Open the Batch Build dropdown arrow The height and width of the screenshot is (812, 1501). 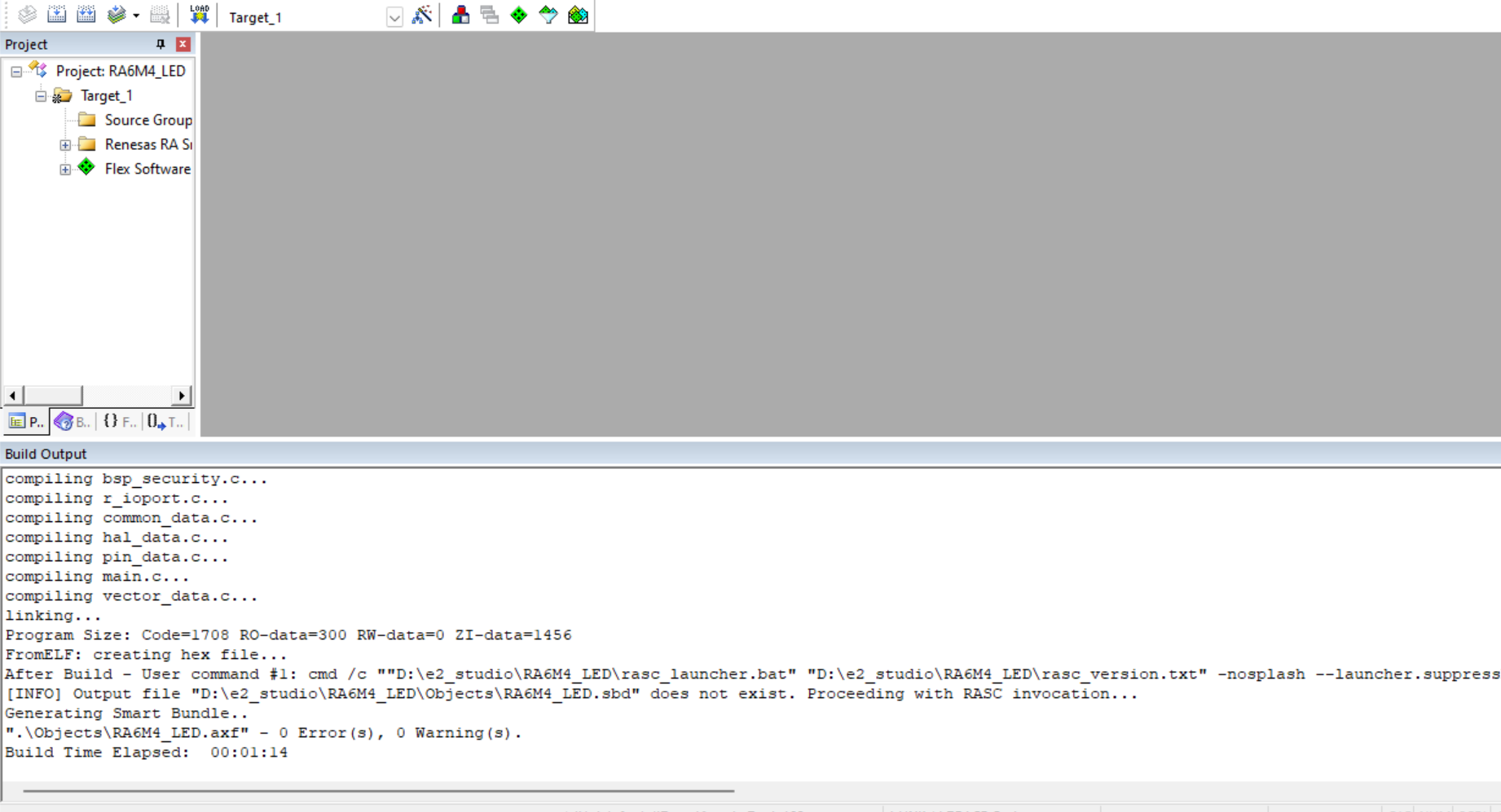coord(136,15)
